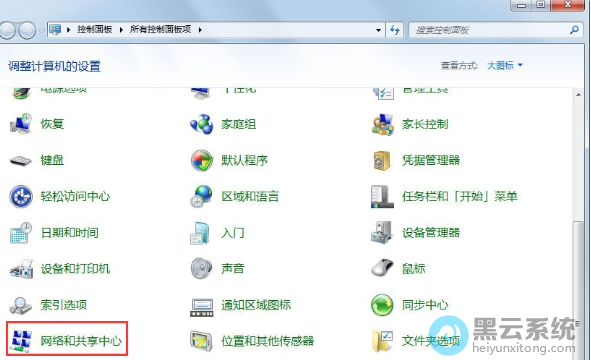The height and width of the screenshot is (360, 591).
Task: Expand the arrow after 所有控制面板项 breadcrumb
Action: (x=200, y=30)
